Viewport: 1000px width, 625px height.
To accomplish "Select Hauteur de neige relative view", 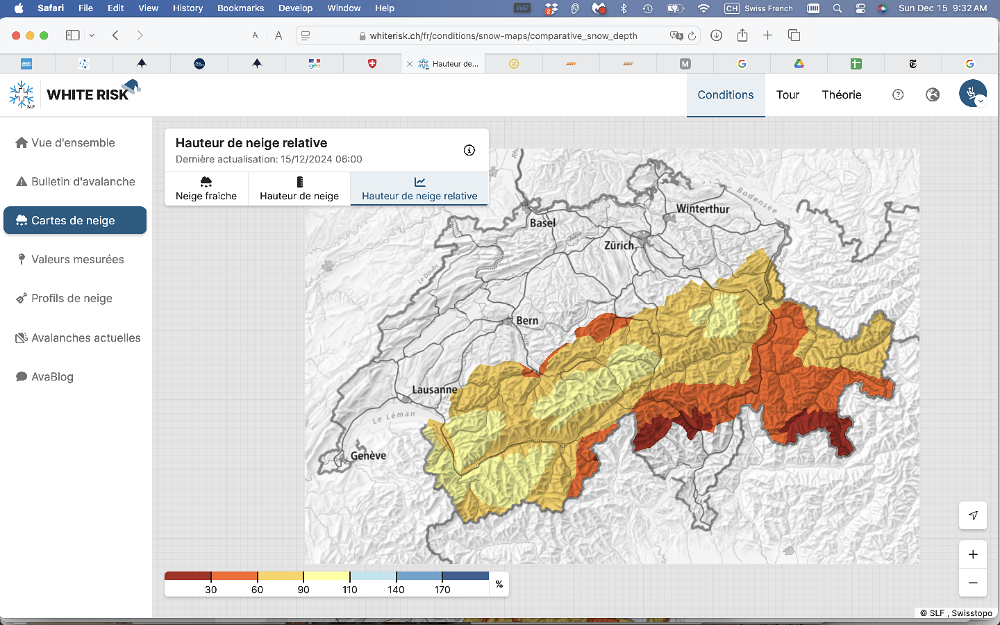I will click(419, 188).
